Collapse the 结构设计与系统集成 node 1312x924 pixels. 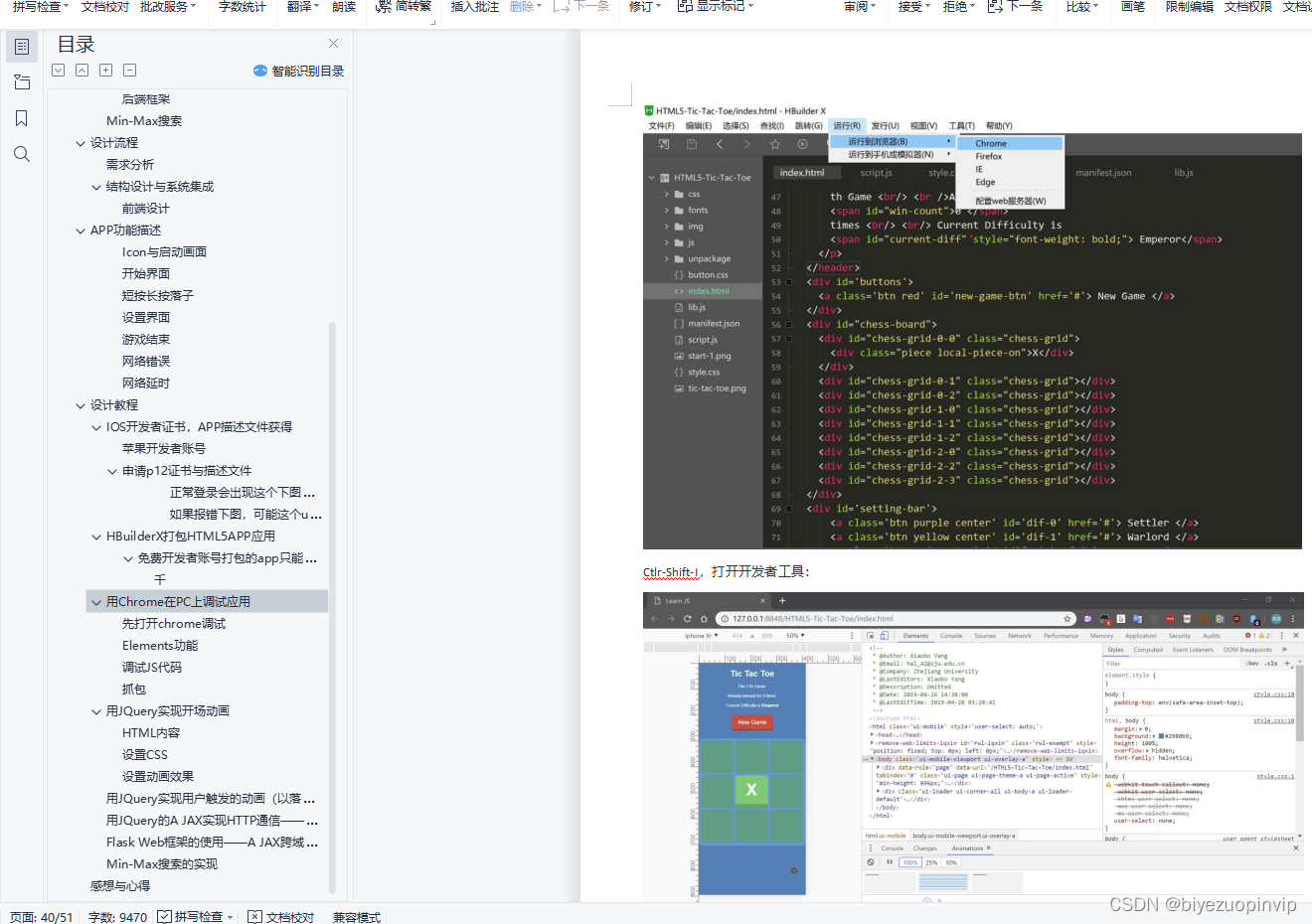(96, 187)
